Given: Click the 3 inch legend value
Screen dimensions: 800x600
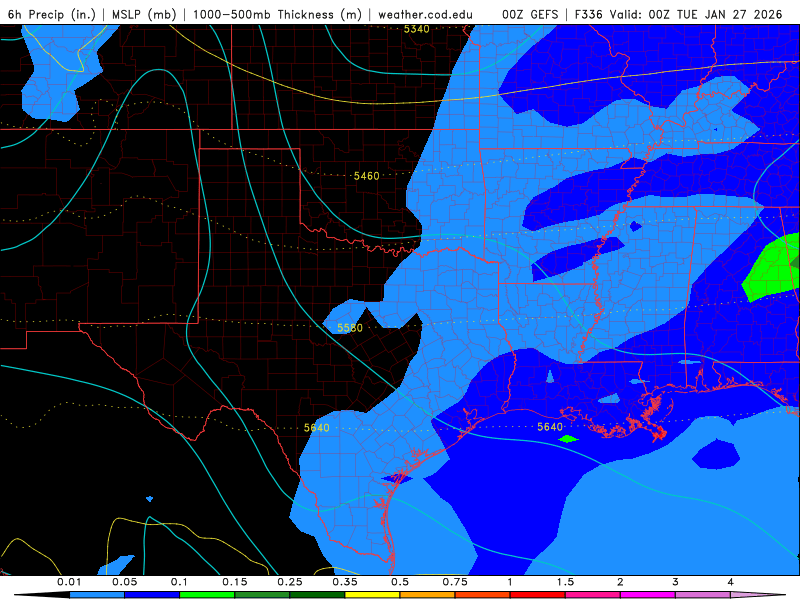Looking at the screenshot, I should 676,582.
